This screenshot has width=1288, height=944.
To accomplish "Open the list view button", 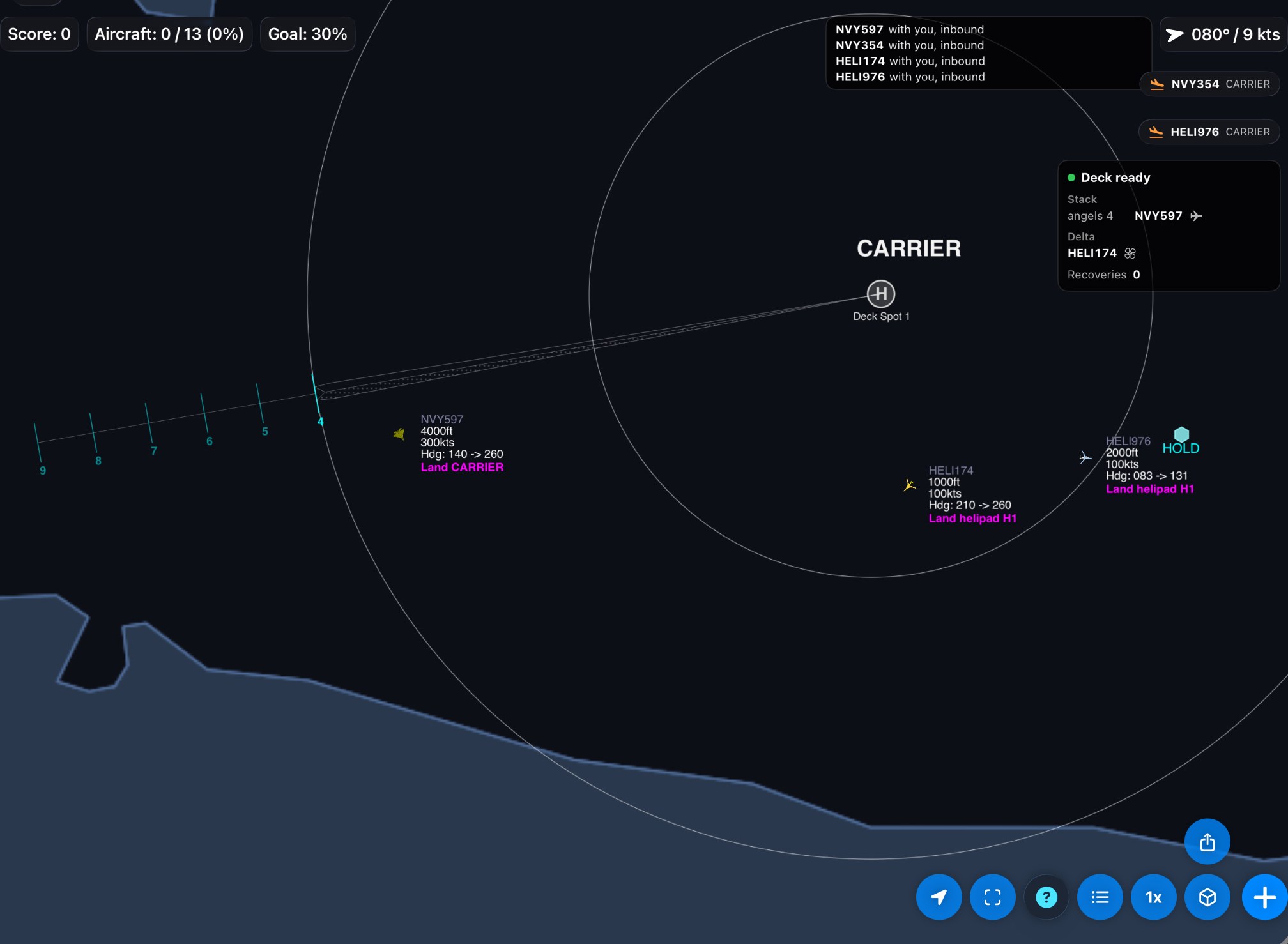I will (x=1100, y=897).
